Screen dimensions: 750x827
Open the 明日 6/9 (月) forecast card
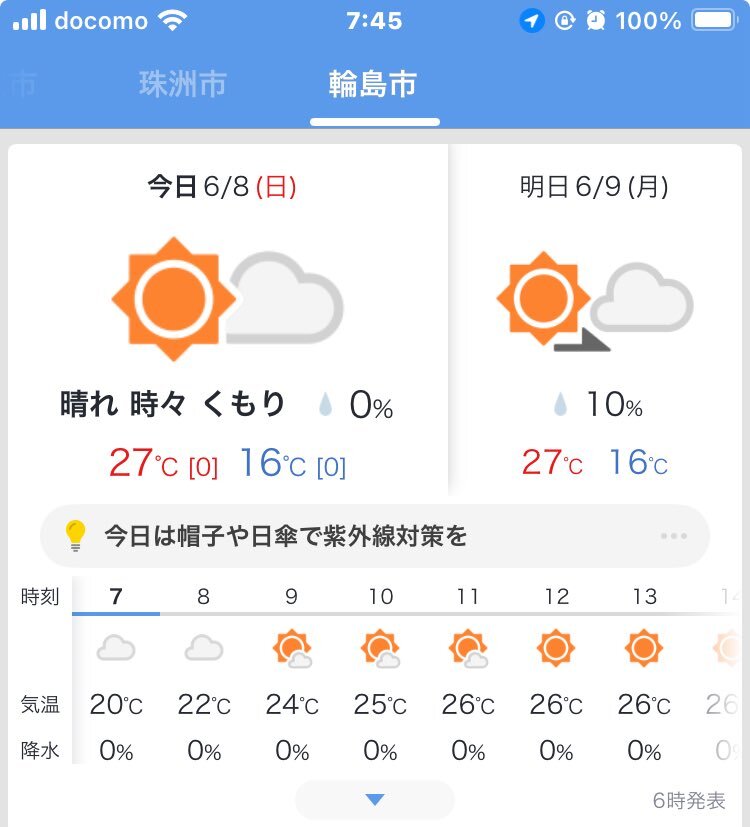pyautogui.click(x=594, y=187)
